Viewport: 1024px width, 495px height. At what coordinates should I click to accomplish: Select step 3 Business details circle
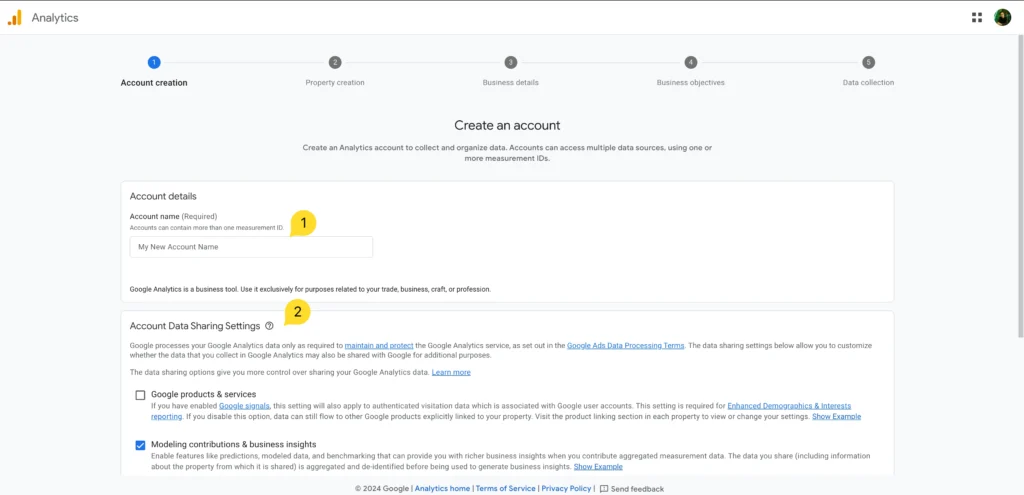[511, 63]
